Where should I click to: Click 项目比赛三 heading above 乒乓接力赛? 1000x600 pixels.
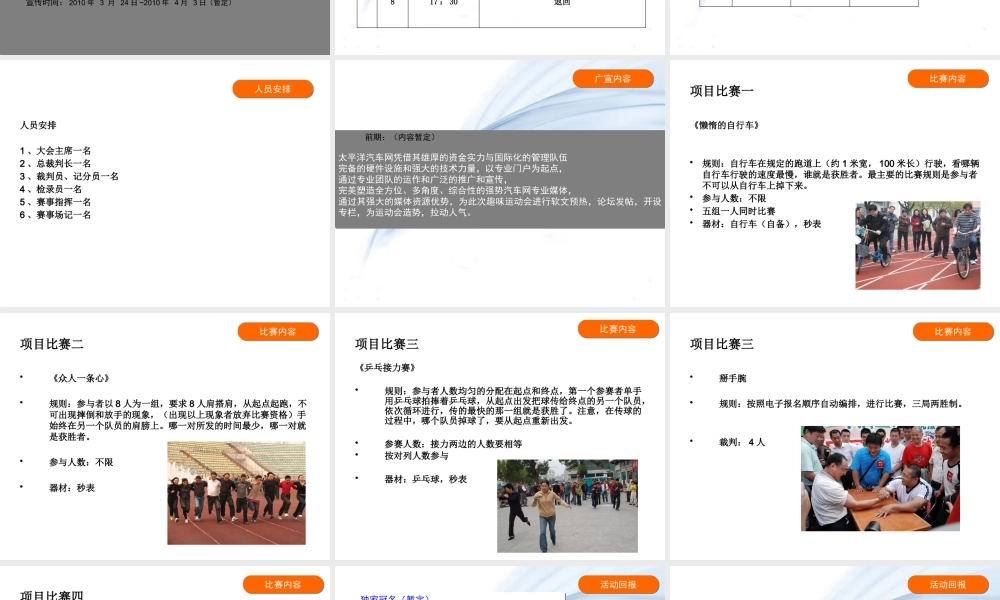387,344
